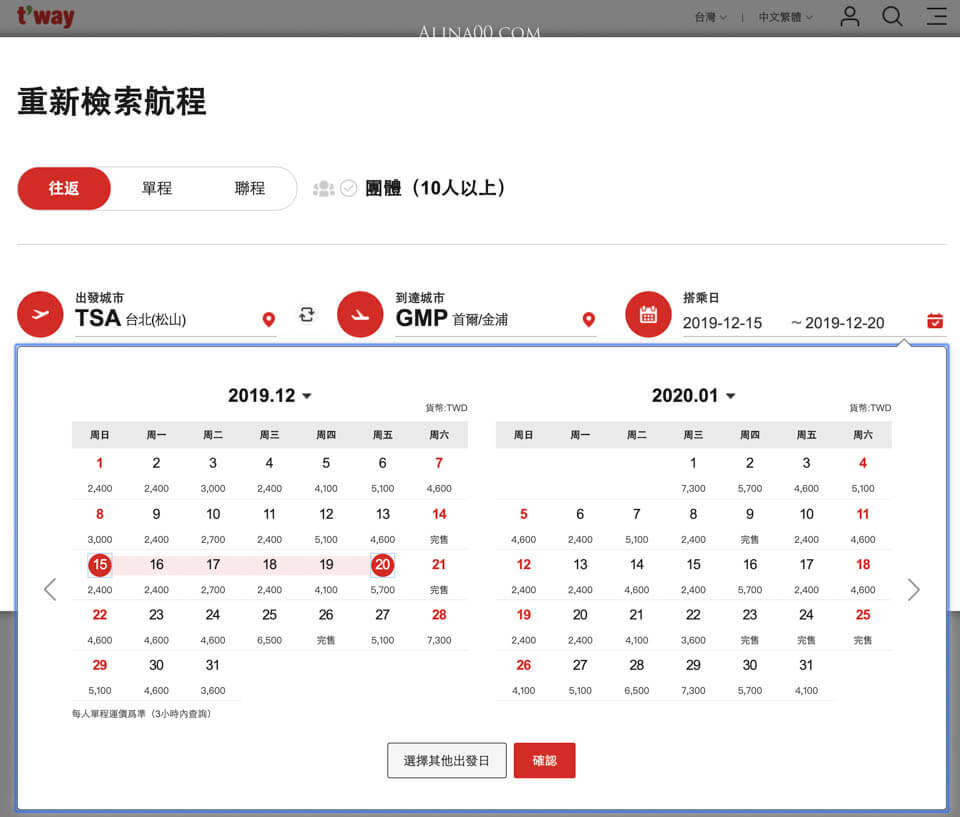The width and height of the screenshot is (960, 817).
Task: Click the t'way logo
Action: [45, 17]
